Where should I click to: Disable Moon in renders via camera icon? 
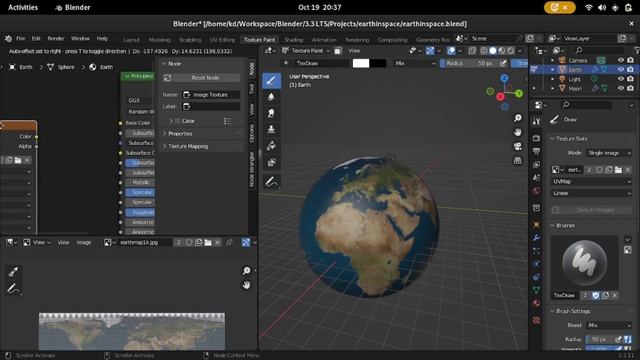(631, 88)
